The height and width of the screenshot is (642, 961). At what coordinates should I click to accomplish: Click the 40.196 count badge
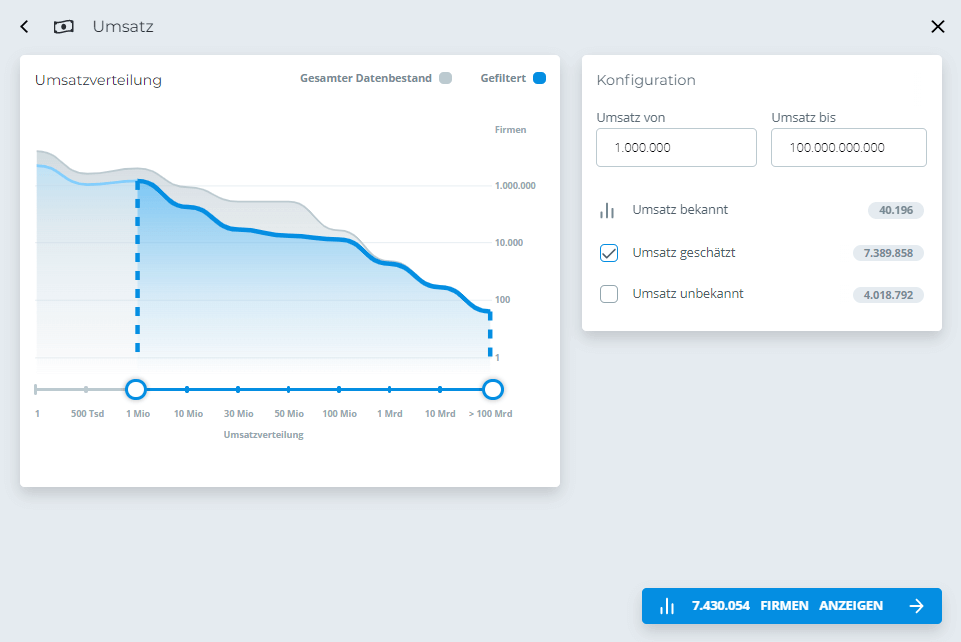(896, 211)
